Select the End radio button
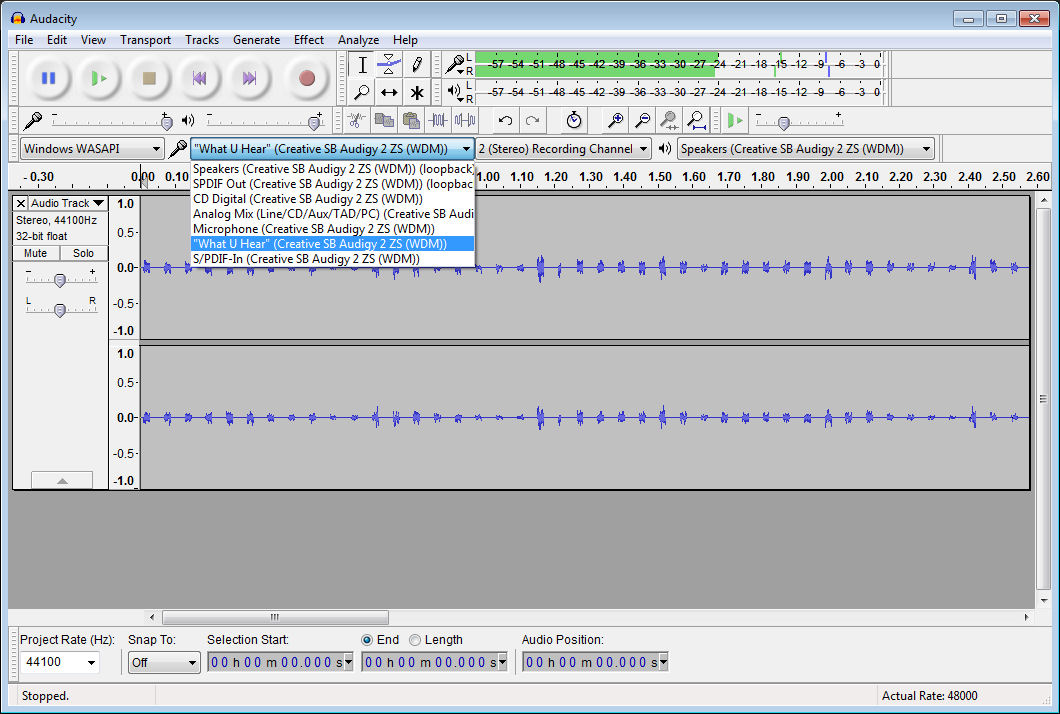Screen dimensions: 1060x714 pos(367,640)
